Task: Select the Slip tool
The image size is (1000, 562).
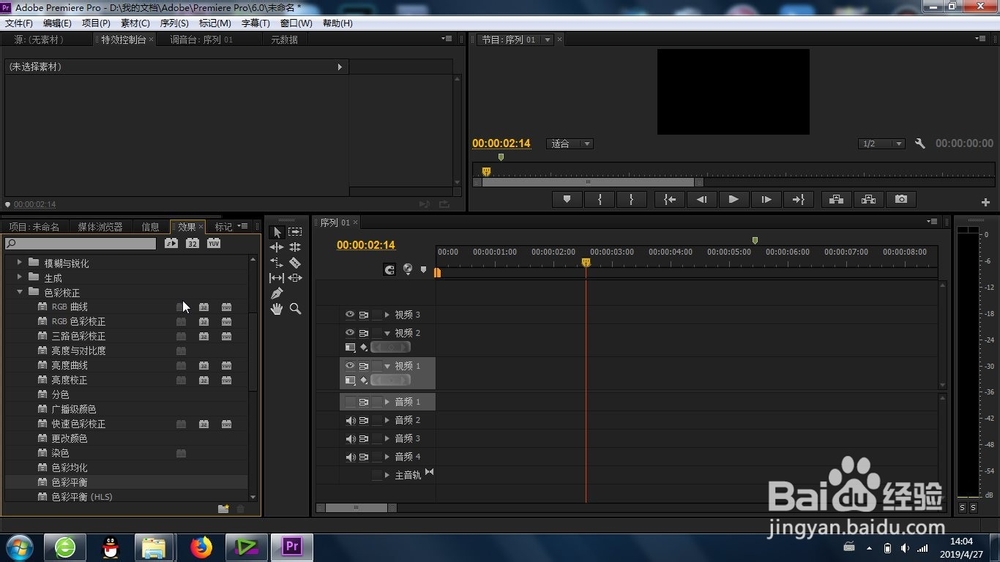Action: 277,277
